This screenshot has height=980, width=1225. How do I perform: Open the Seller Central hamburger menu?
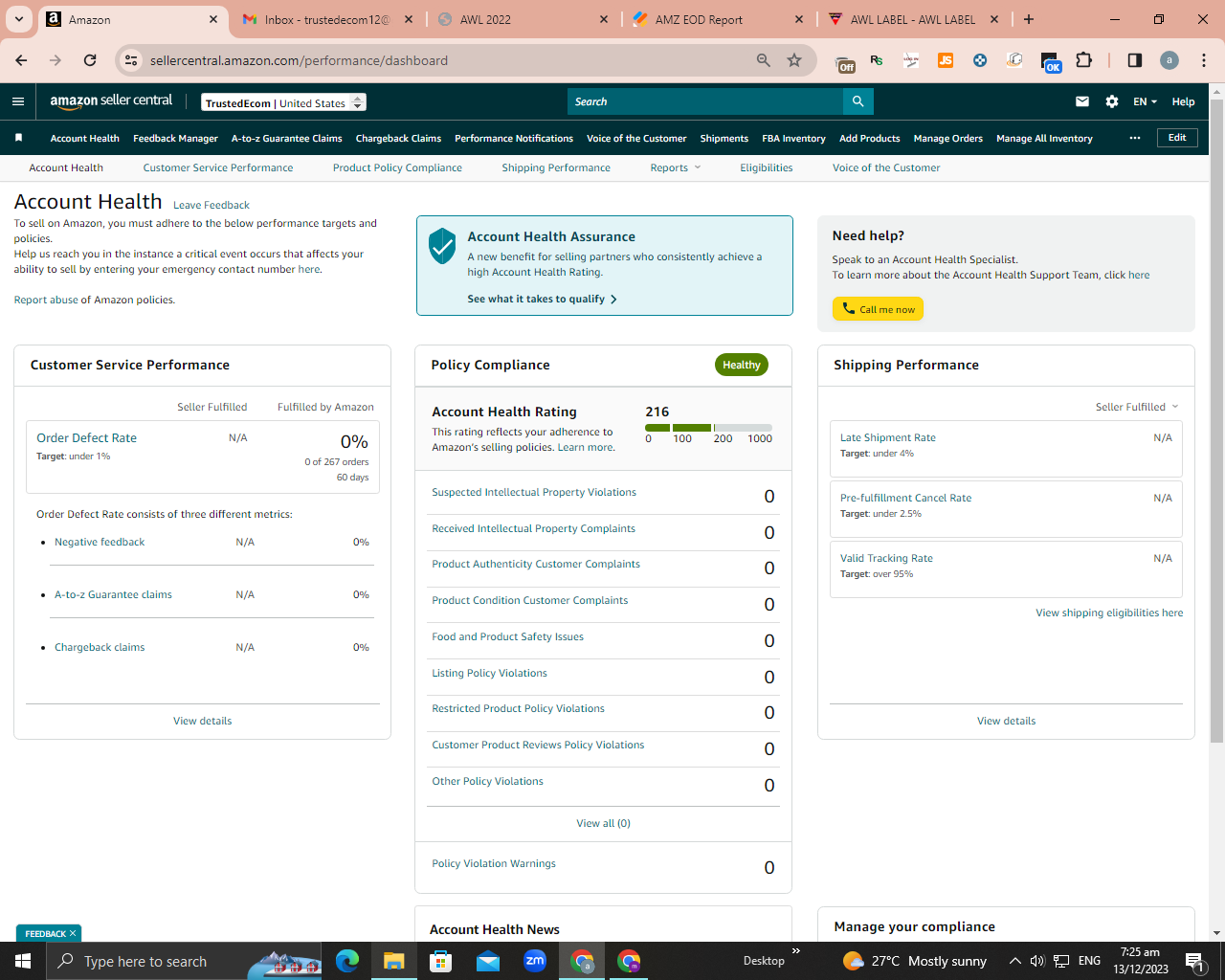coord(18,101)
